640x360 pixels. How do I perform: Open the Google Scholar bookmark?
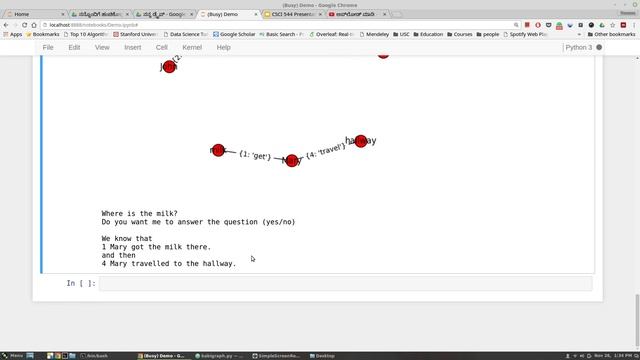234,34
